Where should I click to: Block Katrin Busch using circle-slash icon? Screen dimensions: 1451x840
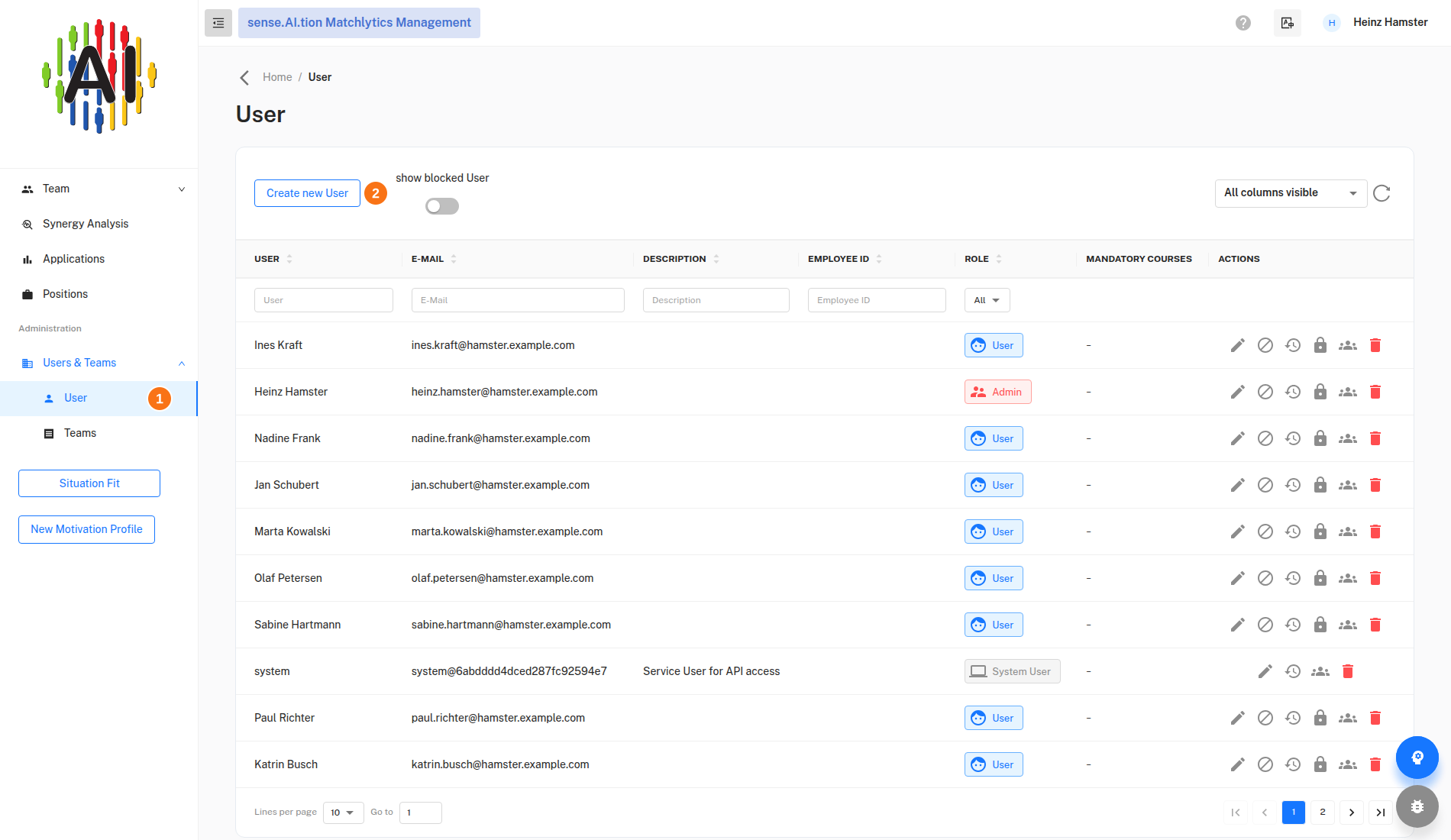point(1265,764)
